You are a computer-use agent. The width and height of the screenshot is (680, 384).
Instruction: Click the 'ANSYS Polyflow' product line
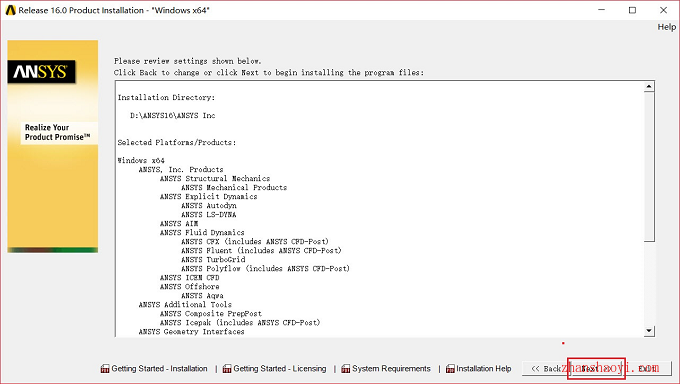tap(265, 269)
